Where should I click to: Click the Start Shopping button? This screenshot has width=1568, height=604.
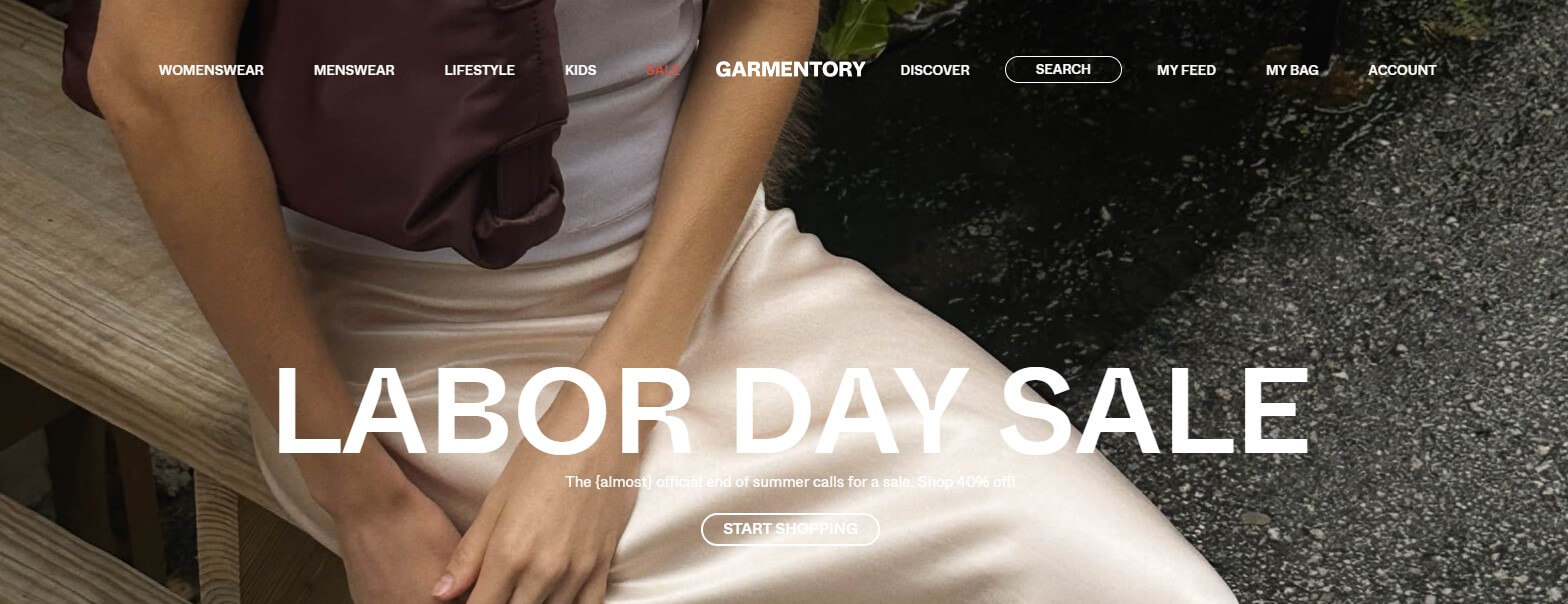[x=790, y=529]
